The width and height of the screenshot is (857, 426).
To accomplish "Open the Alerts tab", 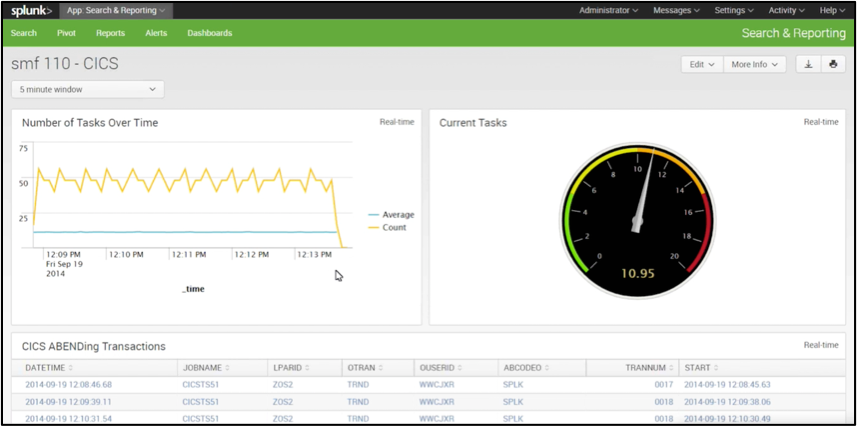I will 156,33.
